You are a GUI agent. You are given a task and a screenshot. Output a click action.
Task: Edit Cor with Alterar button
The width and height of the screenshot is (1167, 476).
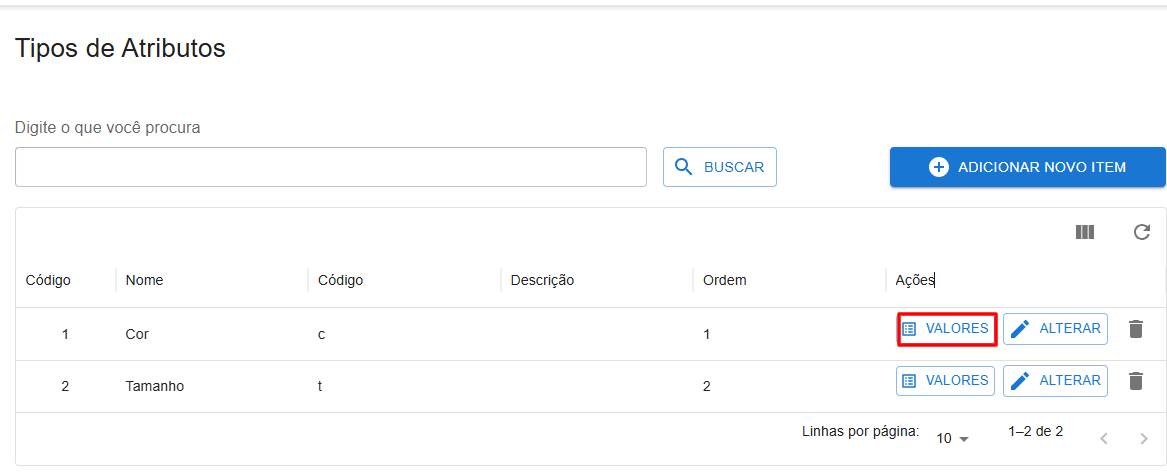1055,329
